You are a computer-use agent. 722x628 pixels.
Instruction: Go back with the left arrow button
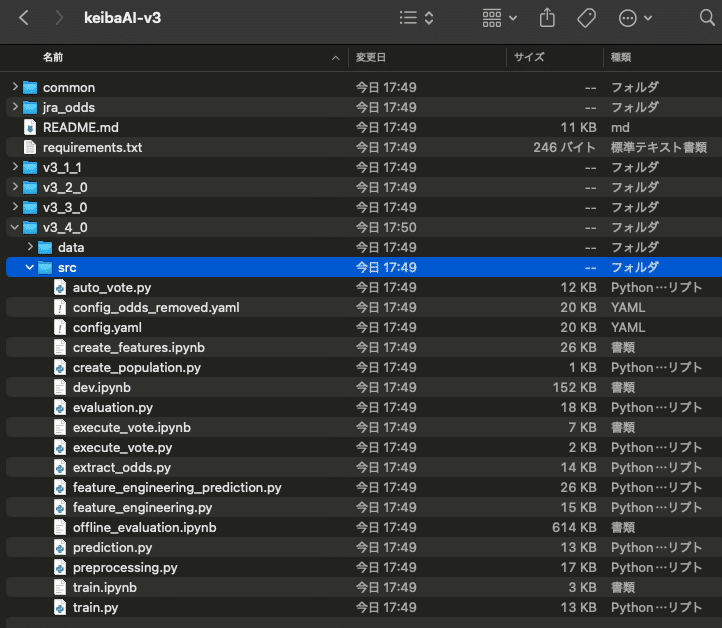[24, 18]
